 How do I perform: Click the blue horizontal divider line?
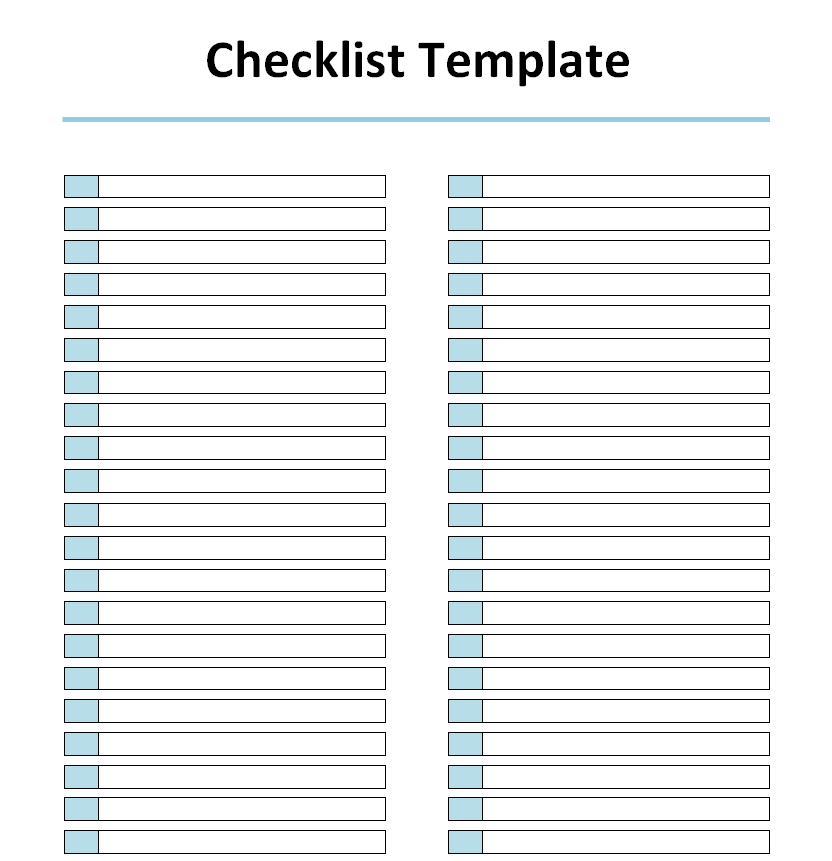(x=416, y=119)
